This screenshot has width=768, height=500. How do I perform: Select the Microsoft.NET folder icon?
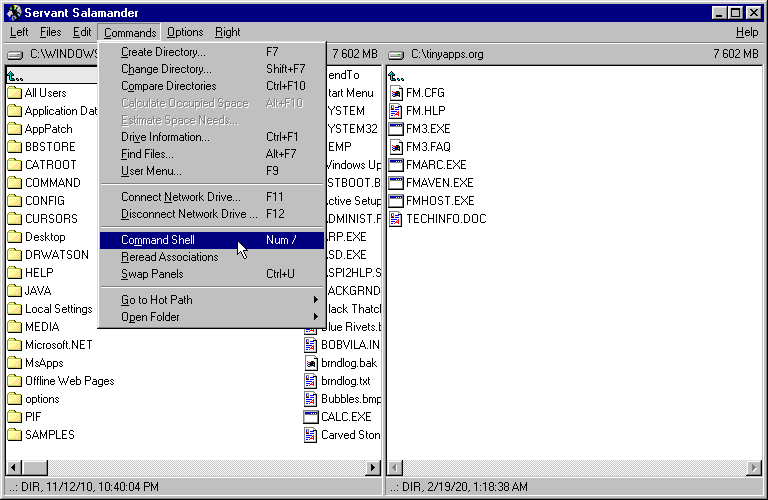pyautogui.click(x=14, y=345)
